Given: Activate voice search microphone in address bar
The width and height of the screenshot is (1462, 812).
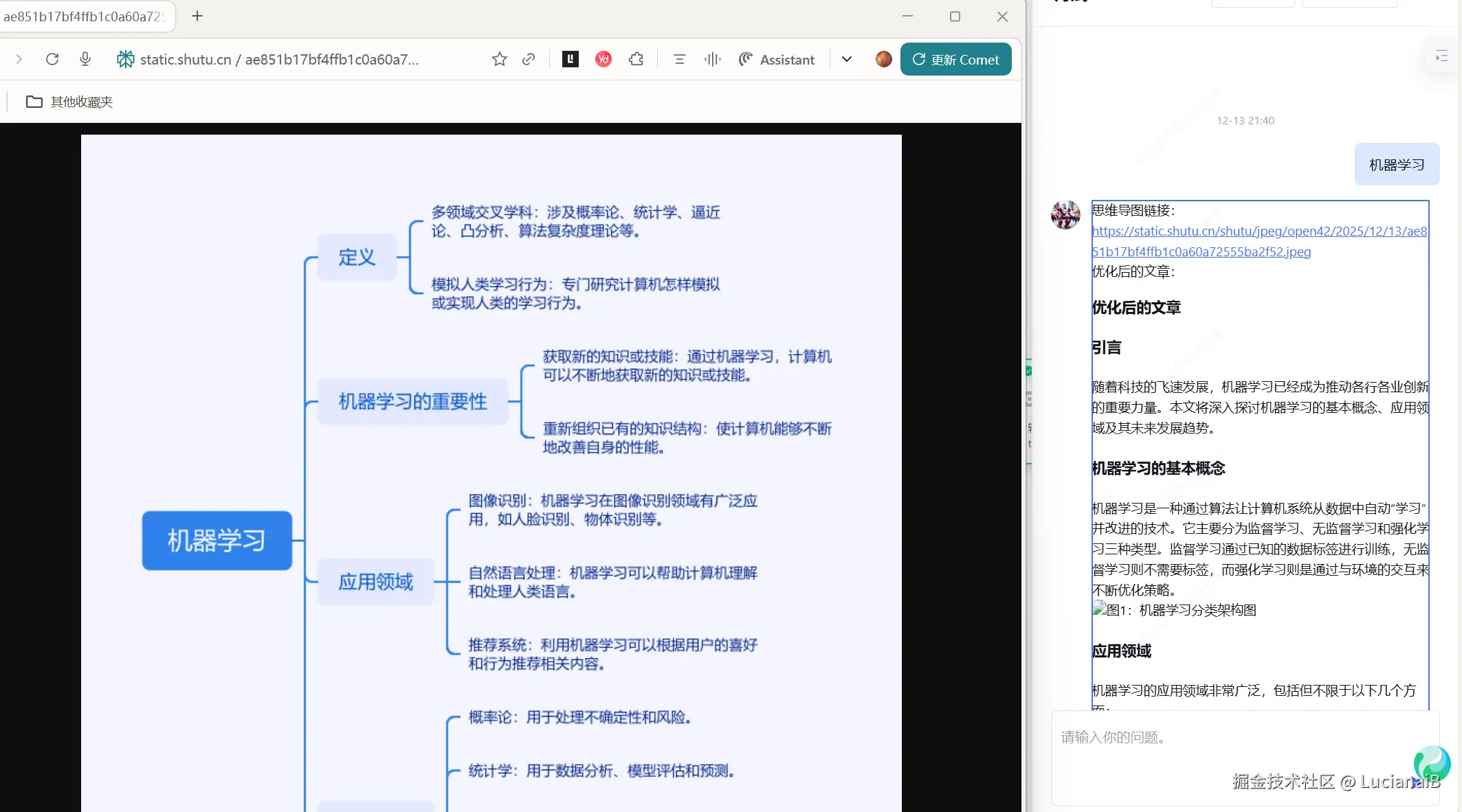Looking at the screenshot, I should click(x=85, y=59).
